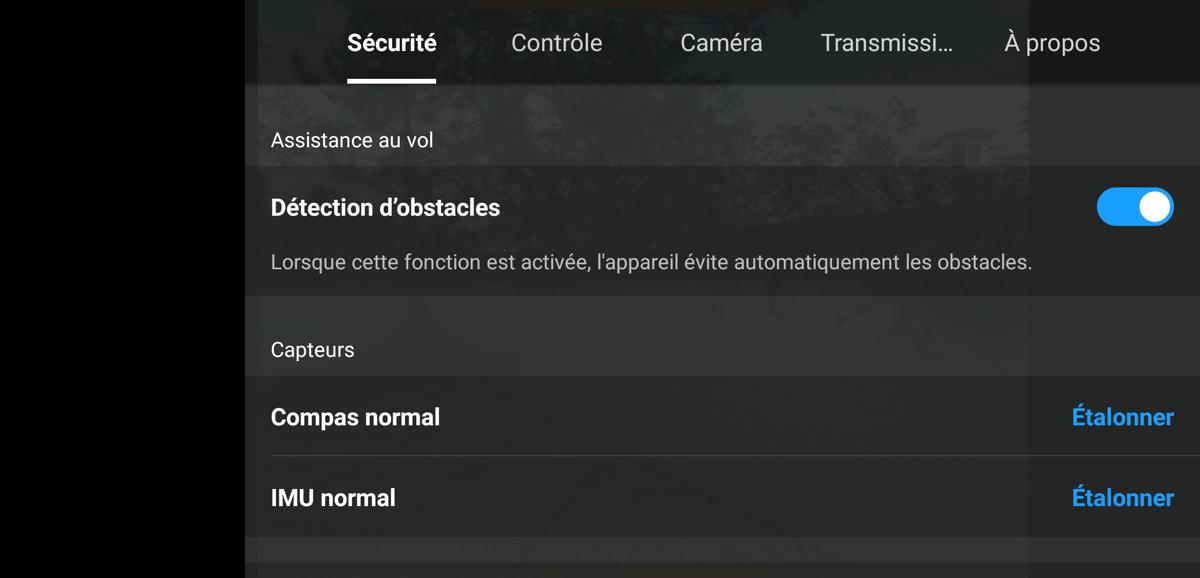Image resolution: width=1200 pixels, height=578 pixels.
Task: Select the IMU normal status text
Action: 333,498
